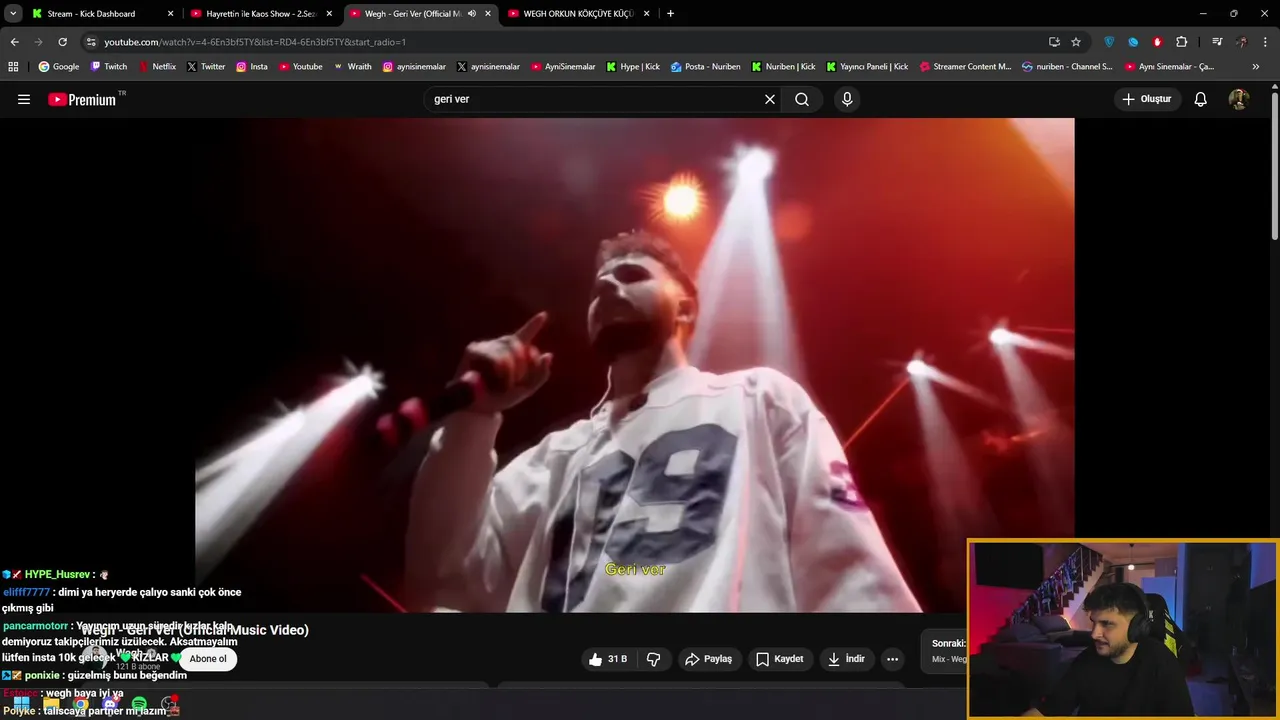Open Chrome from the taskbar
The image size is (1280, 720).
pos(80,705)
